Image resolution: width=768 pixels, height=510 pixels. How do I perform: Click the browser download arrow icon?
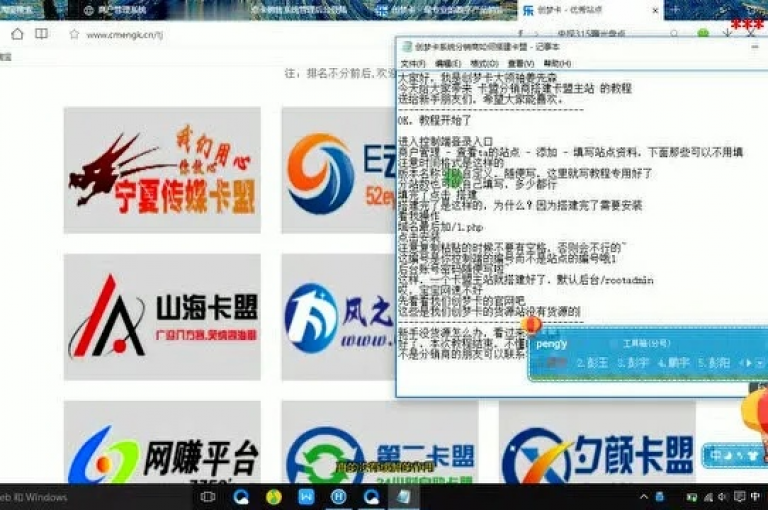coord(728,33)
